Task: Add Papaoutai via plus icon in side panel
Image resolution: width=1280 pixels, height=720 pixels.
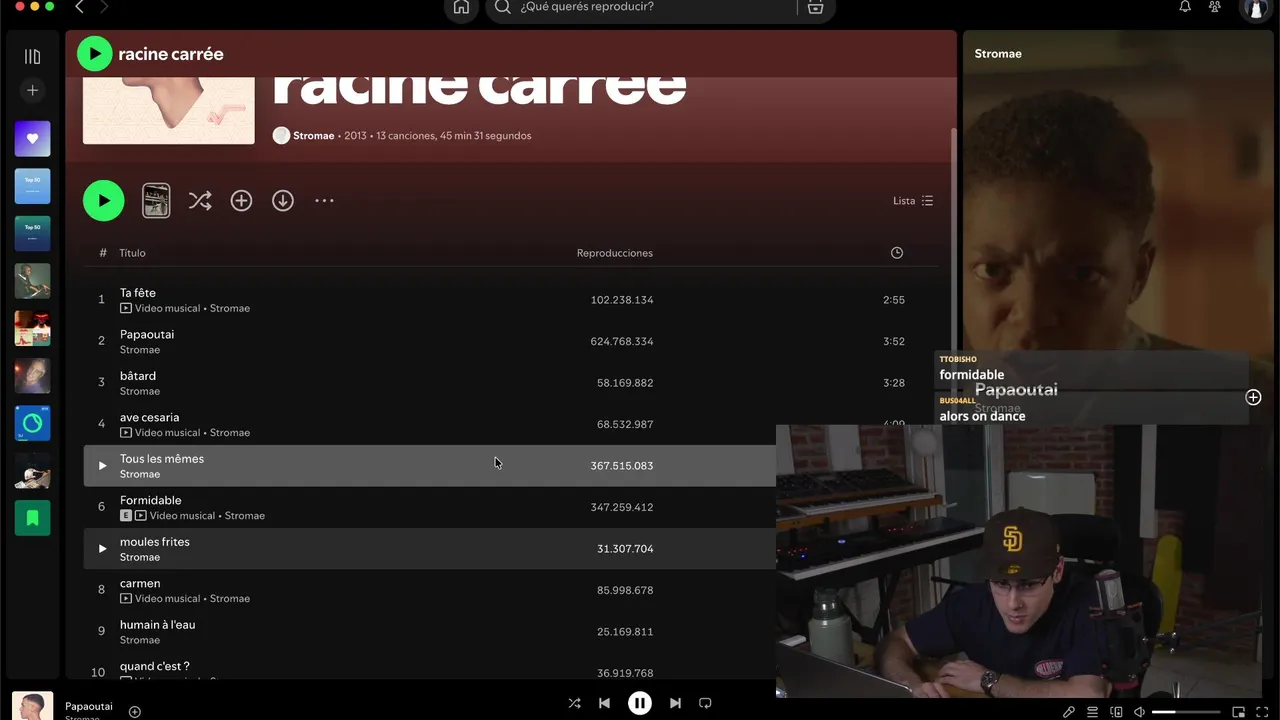Action: click(x=1253, y=398)
